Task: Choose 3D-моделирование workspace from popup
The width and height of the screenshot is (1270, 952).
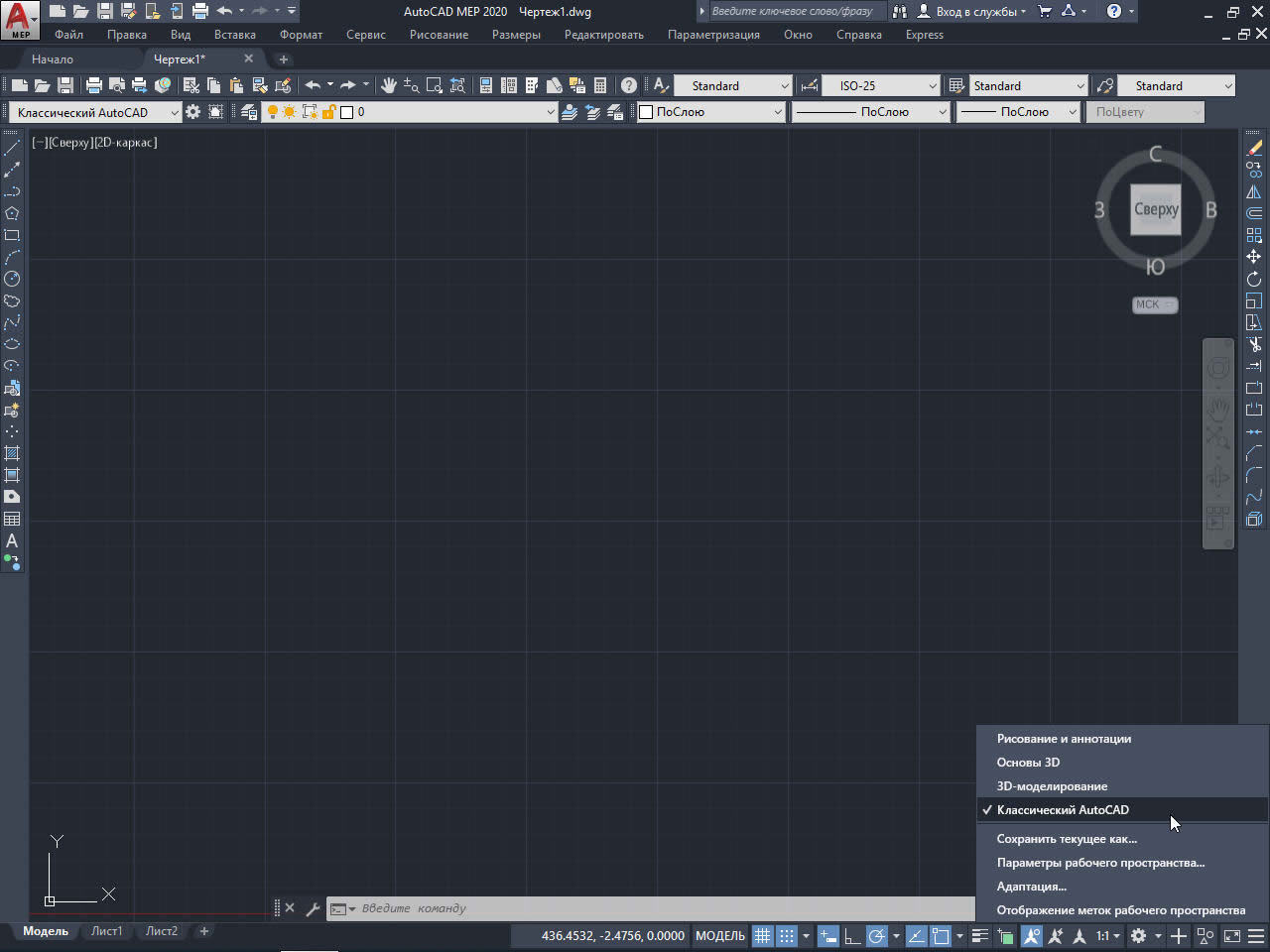Action: point(1121,785)
